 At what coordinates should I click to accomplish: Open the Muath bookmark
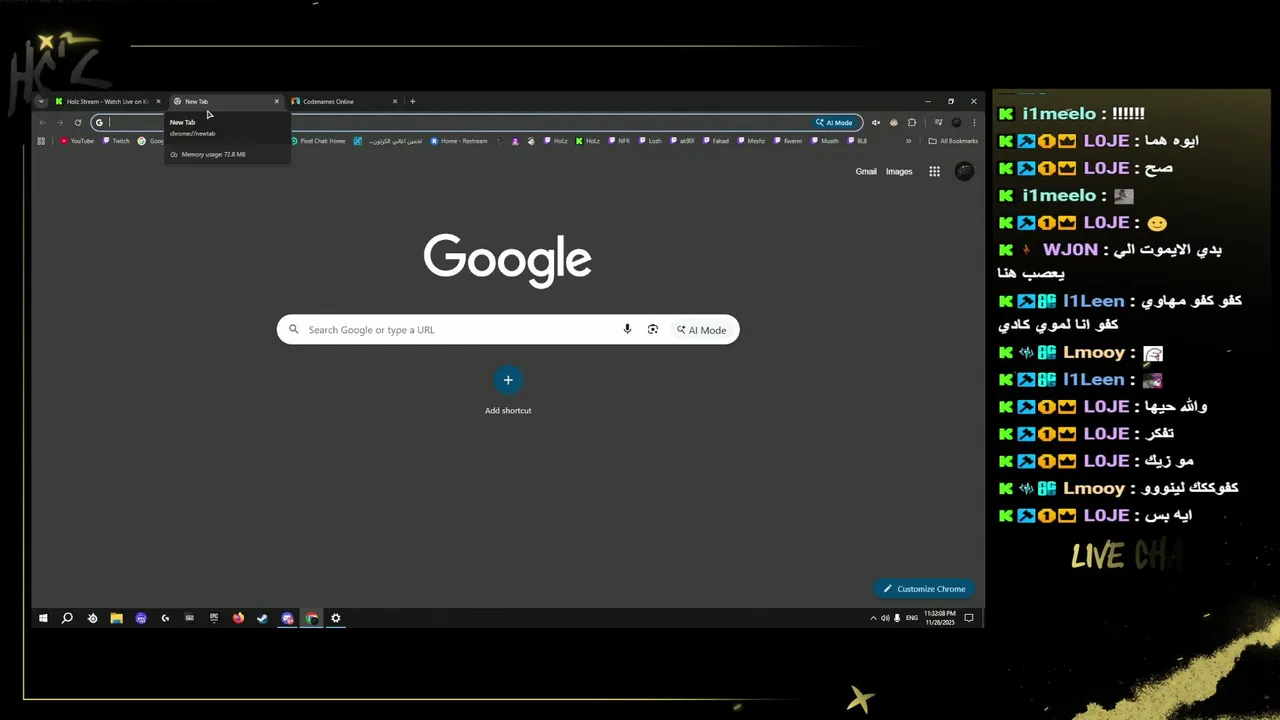coord(824,141)
